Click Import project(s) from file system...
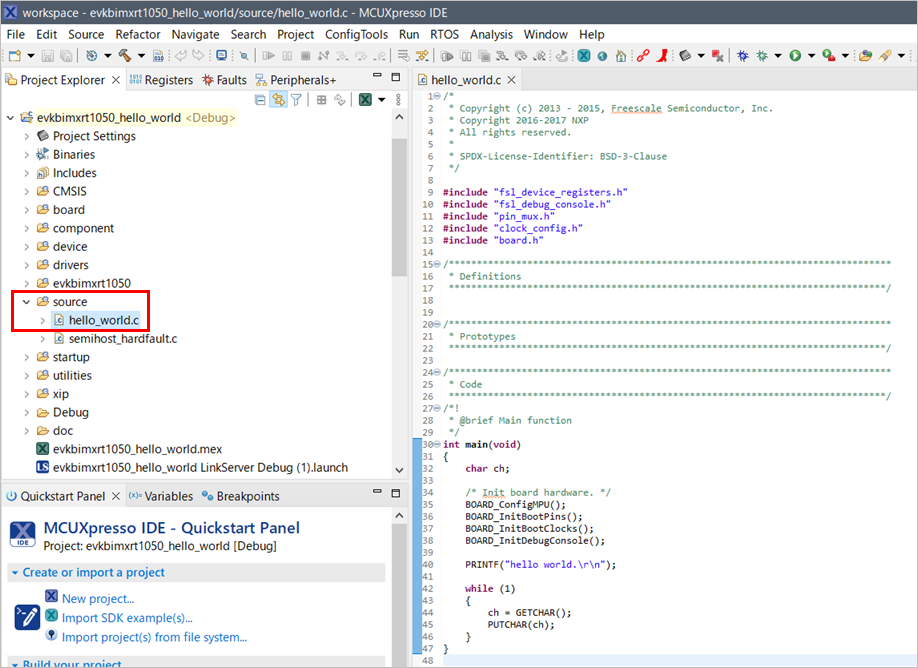This screenshot has height=668, width=918. [x=155, y=637]
